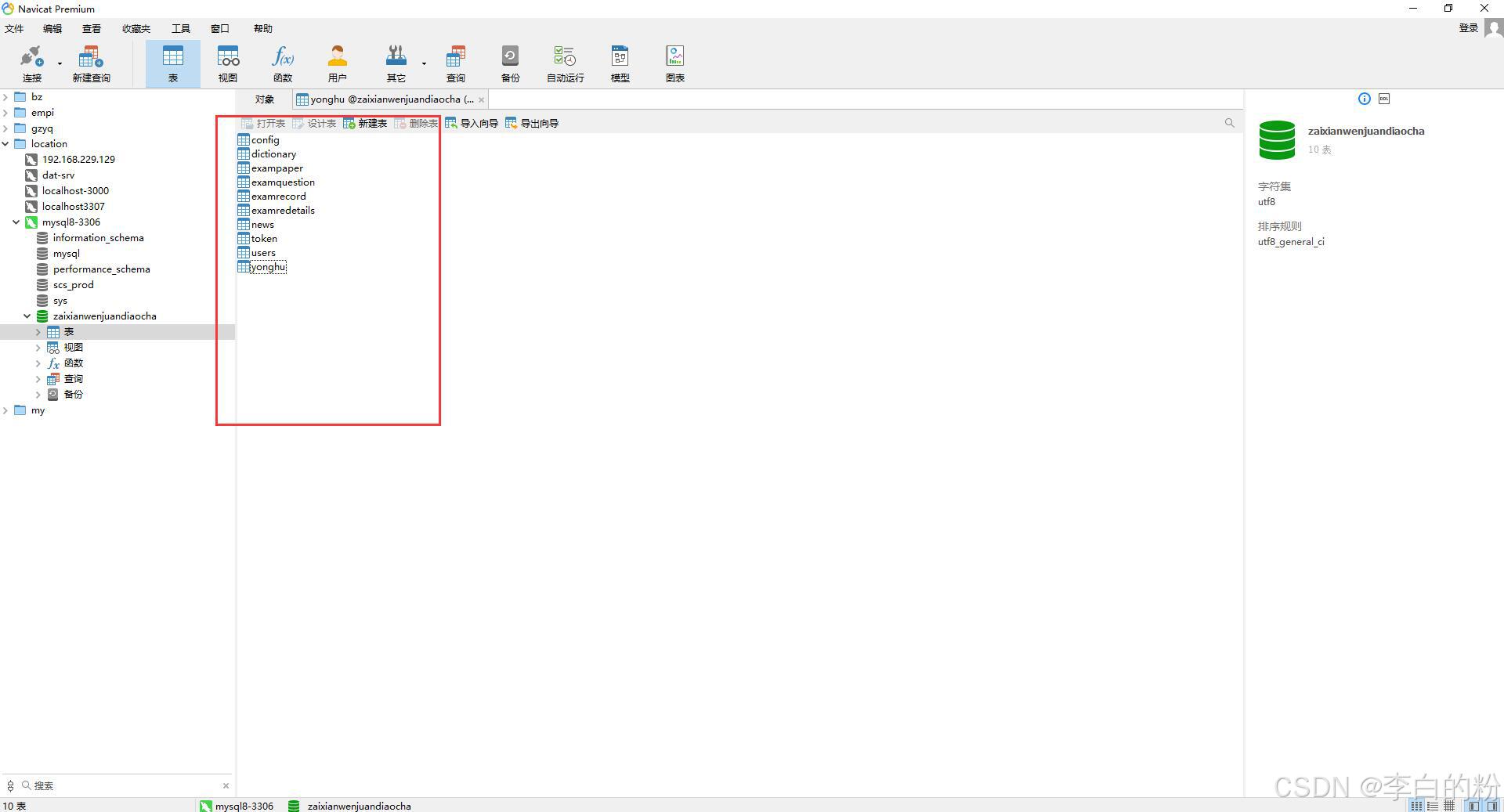Viewport: 1504px width, 812px height.
Task: Open the 查询 queries toolbar icon
Action: coord(456,63)
